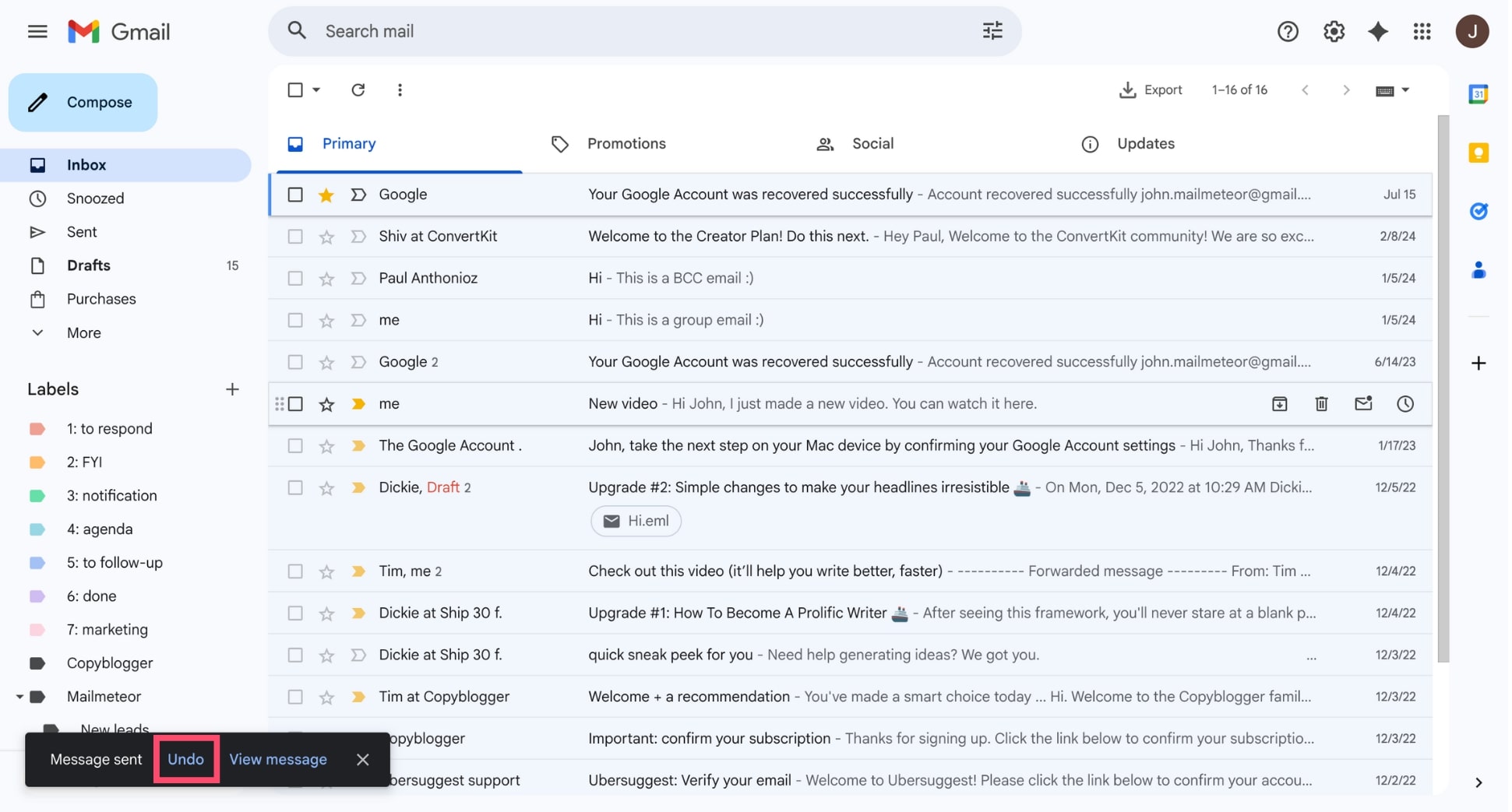
Task: Unstar the Google account recovery email
Action: point(326,195)
